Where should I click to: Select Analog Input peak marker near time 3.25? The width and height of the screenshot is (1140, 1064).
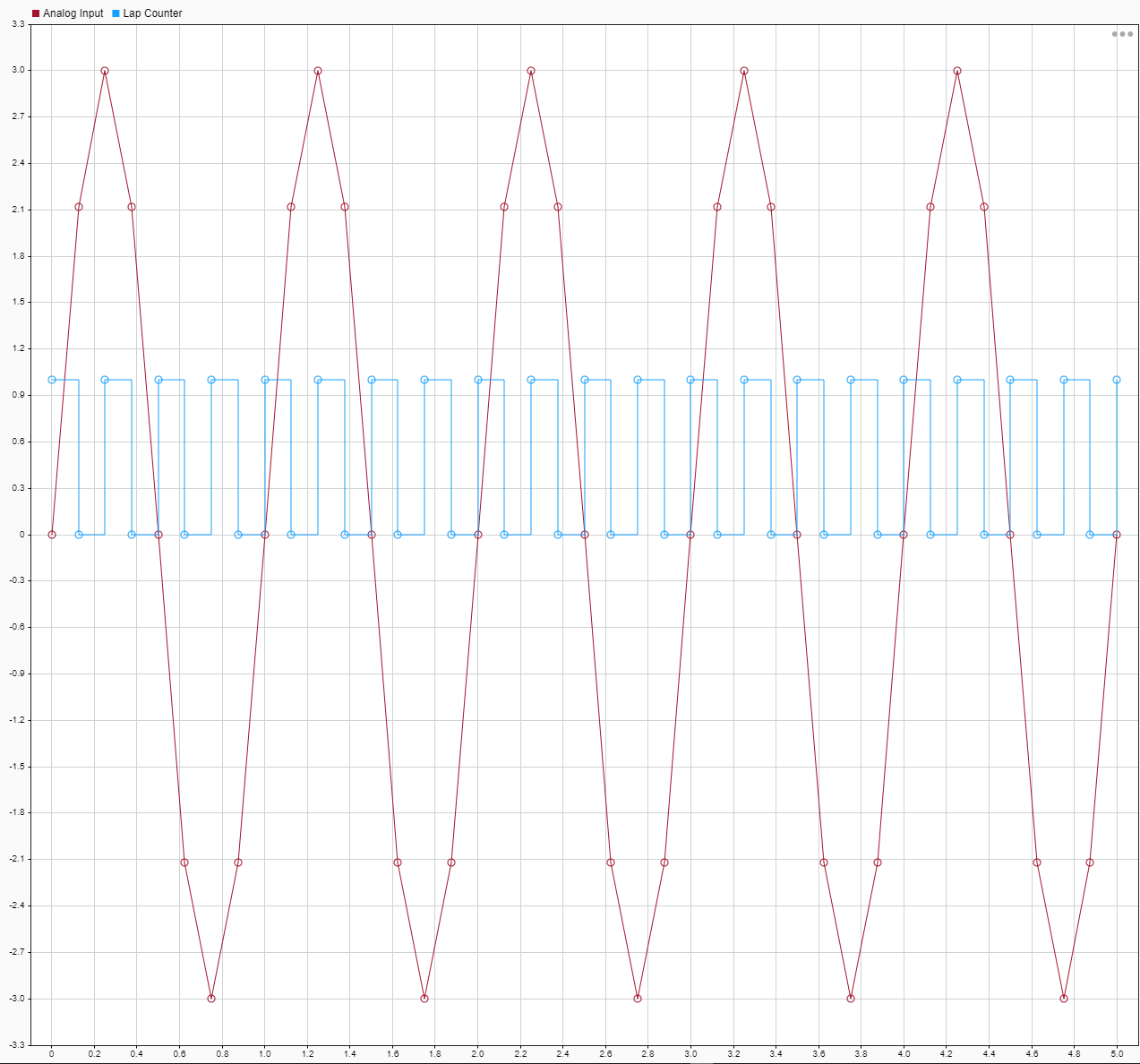click(744, 71)
